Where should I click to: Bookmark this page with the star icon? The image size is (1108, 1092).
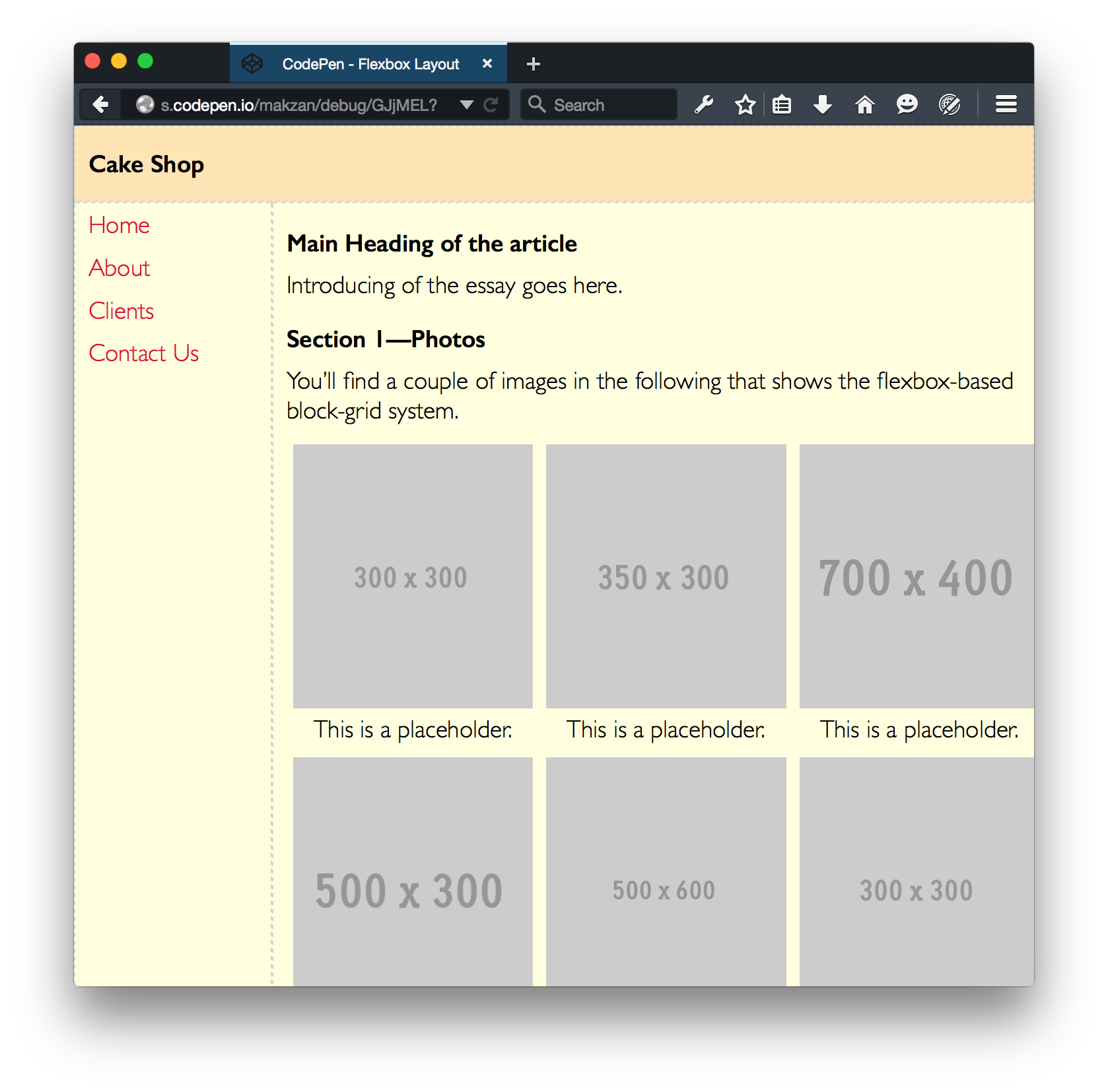coord(745,104)
